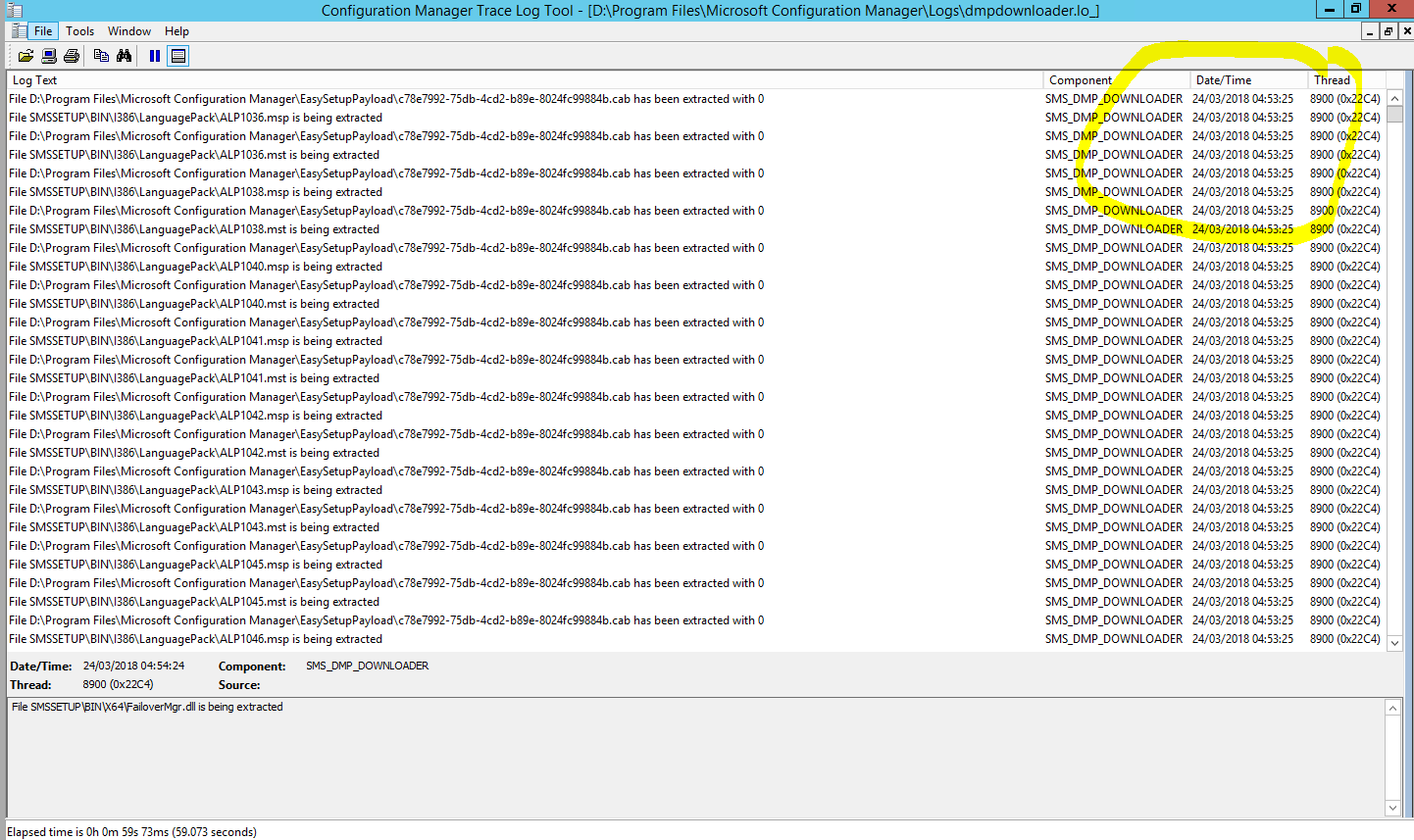Select the ALP1040.msp is being extracted row

pos(696,267)
